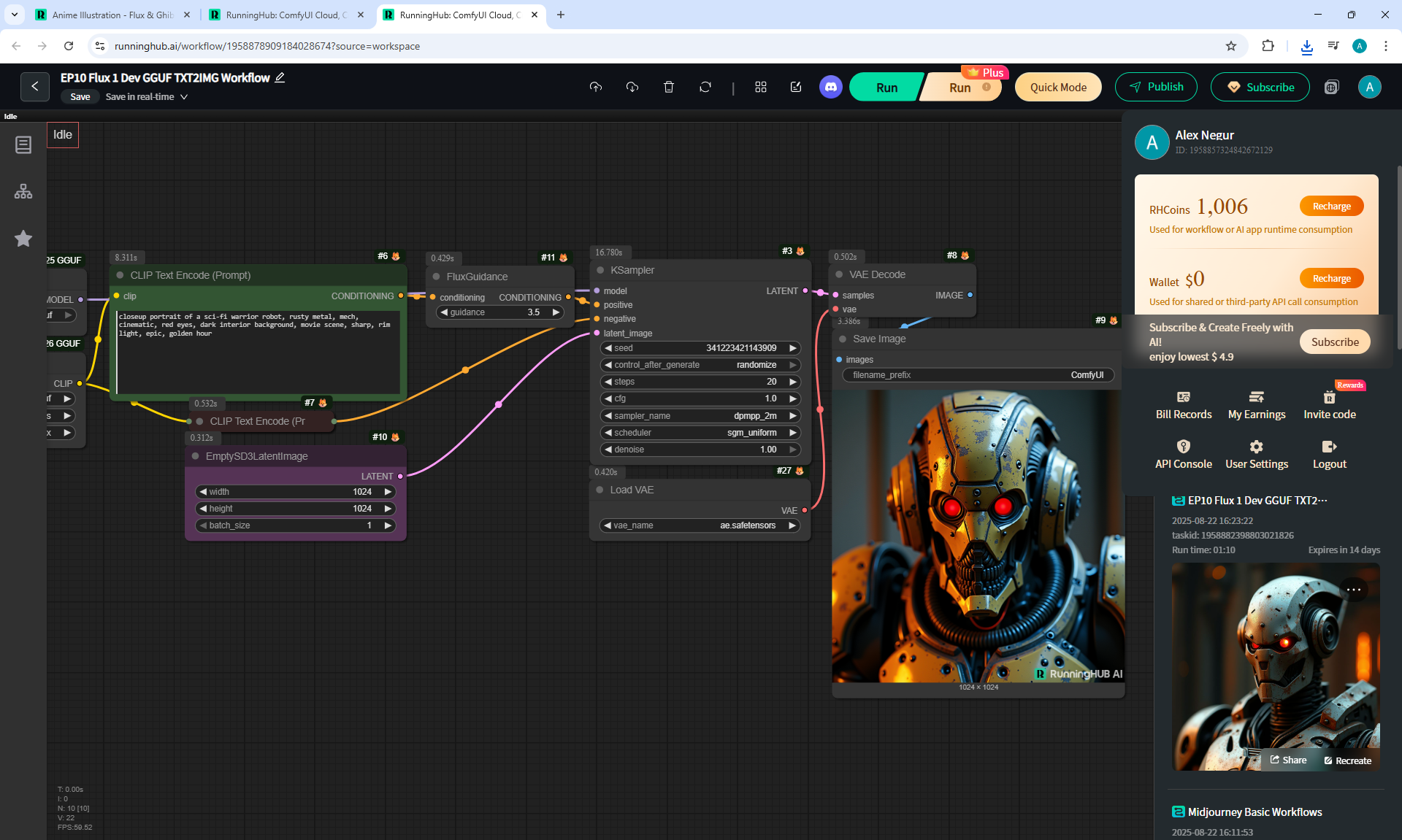Toggle FluxGuidance node collapse dot
The width and height of the screenshot is (1402, 840).
[x=436, y=277]
